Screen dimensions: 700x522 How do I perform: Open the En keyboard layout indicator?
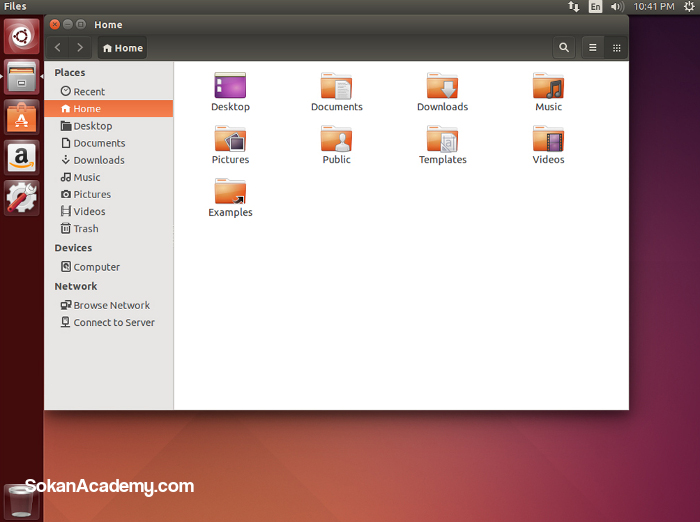596,6
